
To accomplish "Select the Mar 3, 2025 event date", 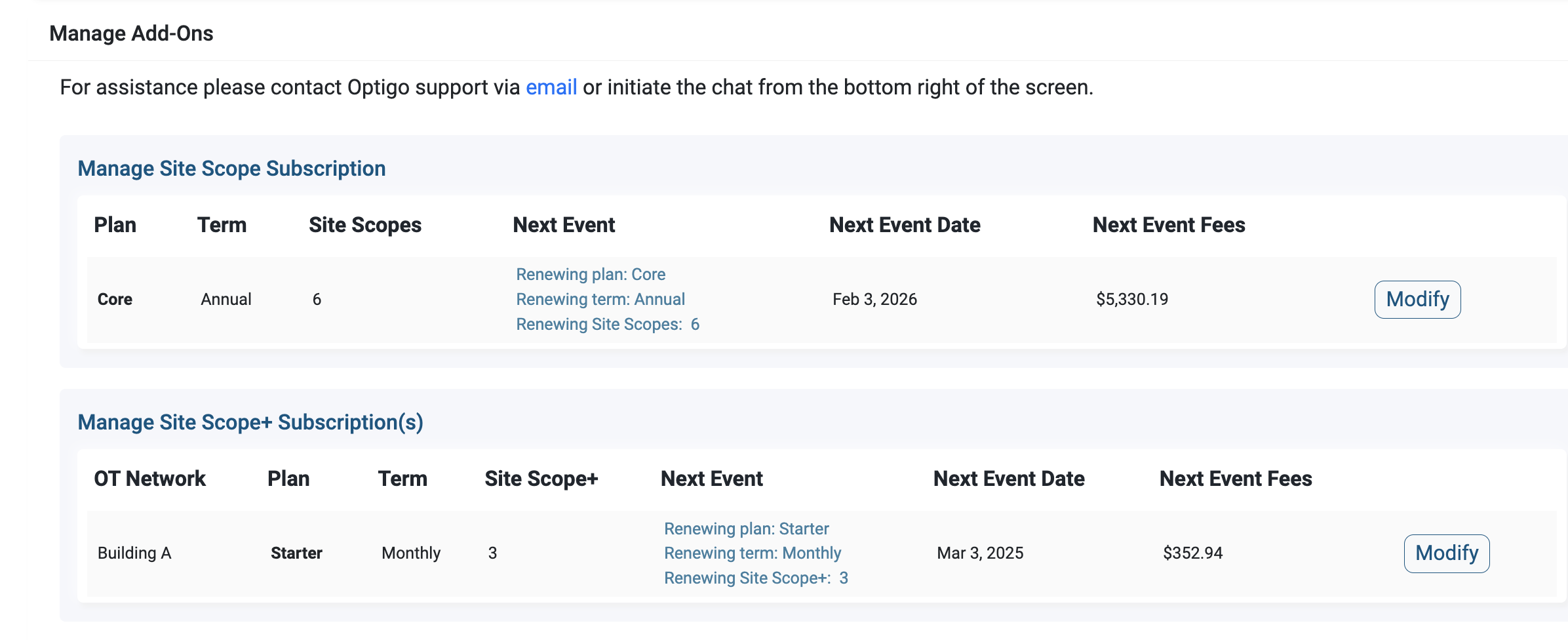I will (x=980, y=553).
